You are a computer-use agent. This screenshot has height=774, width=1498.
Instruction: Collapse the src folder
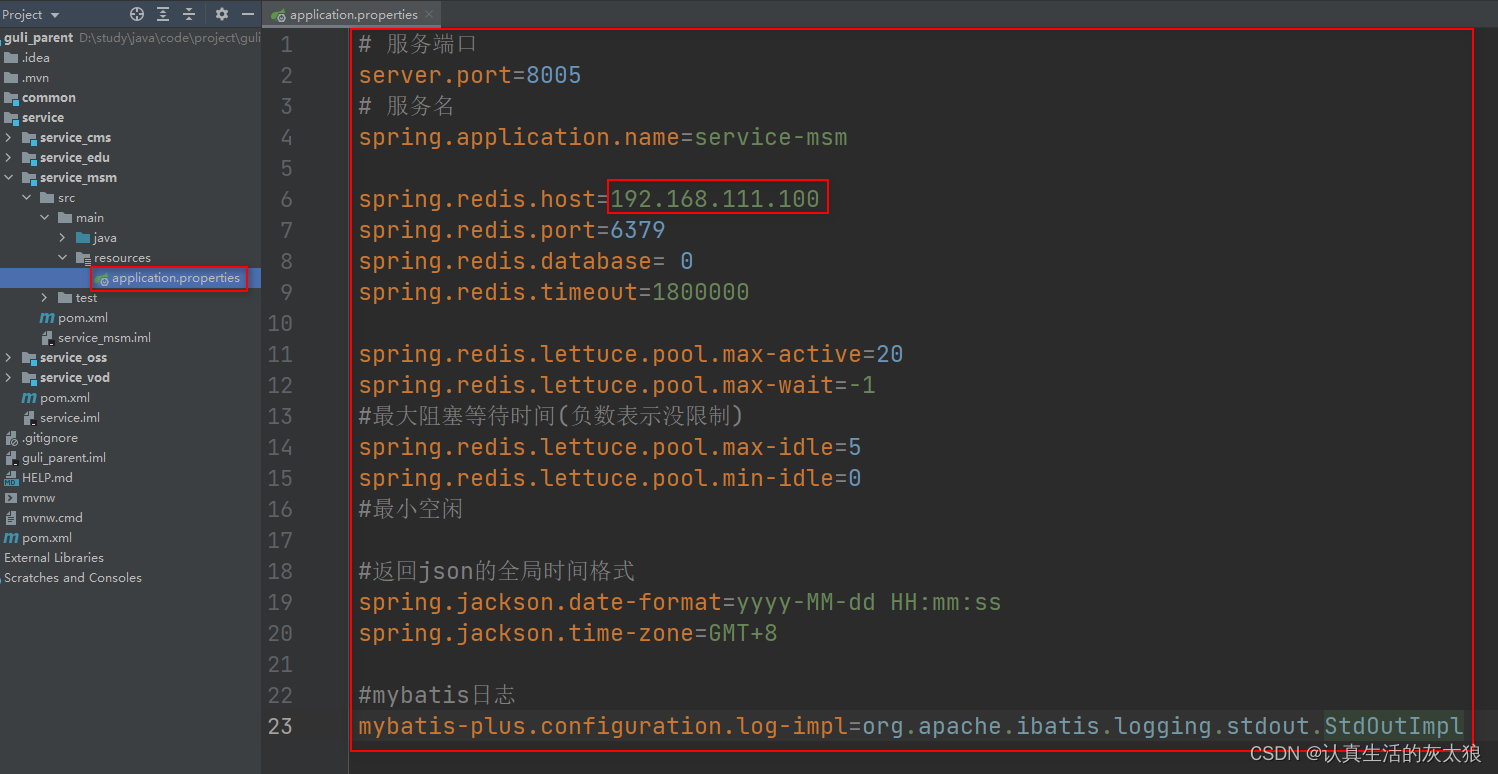point(27,197)
